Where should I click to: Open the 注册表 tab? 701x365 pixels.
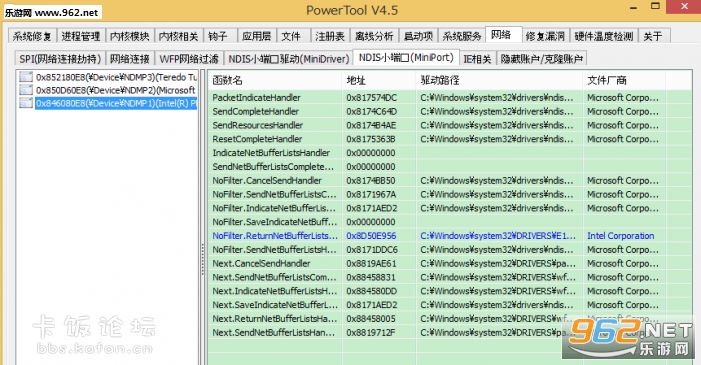coord(330,36)
